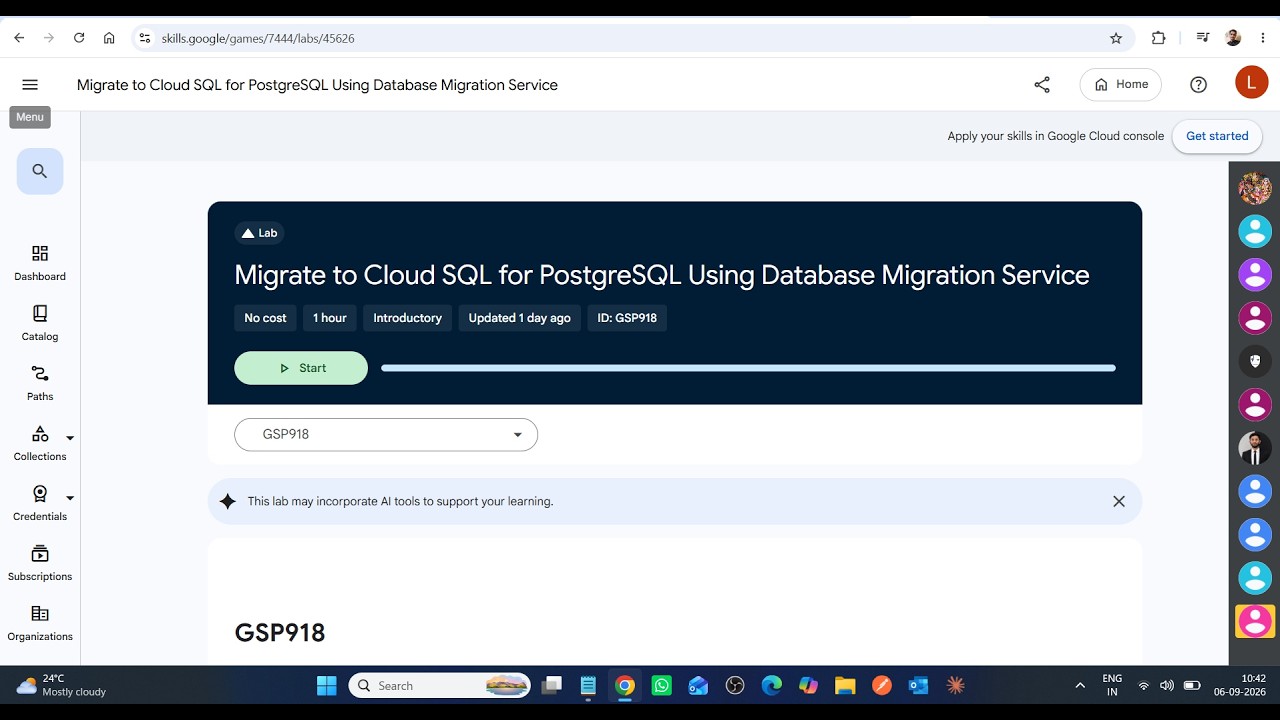The width and height of the screenshot is (1280, 720).
Task: Click the ID: GSP918 tag
Action: [627, 318]
